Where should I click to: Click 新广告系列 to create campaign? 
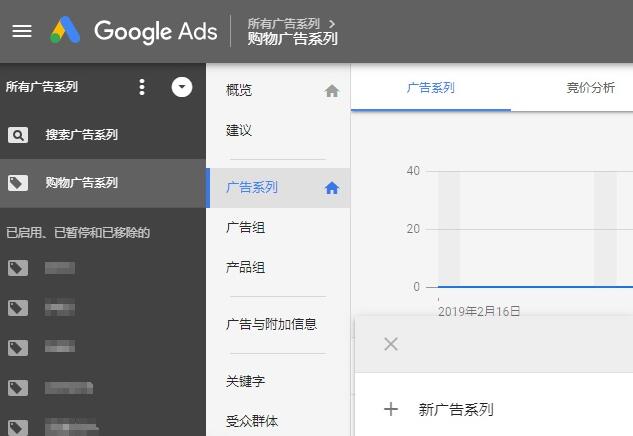pyautogui.click(x=455, y=409)
